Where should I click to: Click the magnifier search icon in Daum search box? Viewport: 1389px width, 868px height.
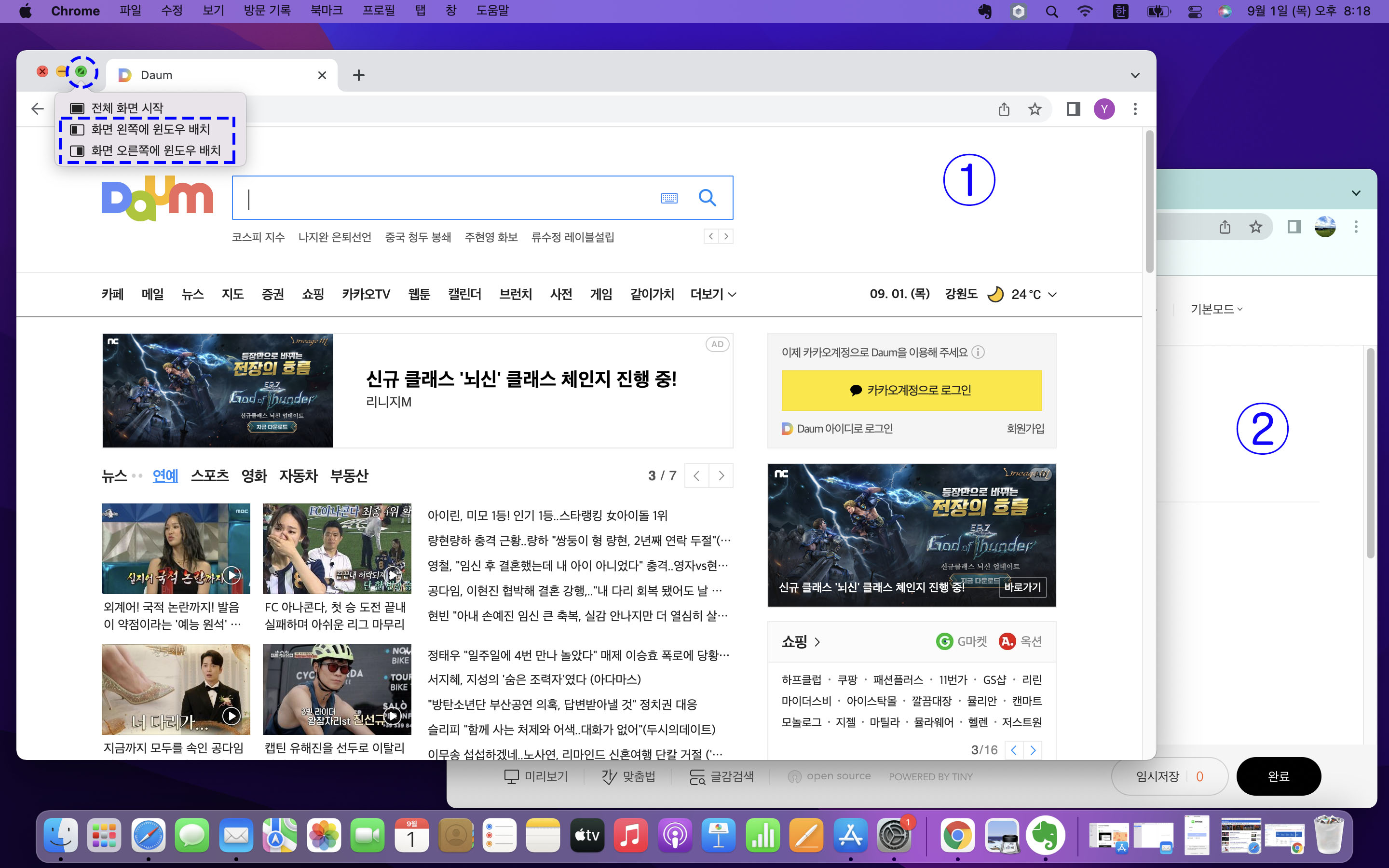click(x=707, y=198)
